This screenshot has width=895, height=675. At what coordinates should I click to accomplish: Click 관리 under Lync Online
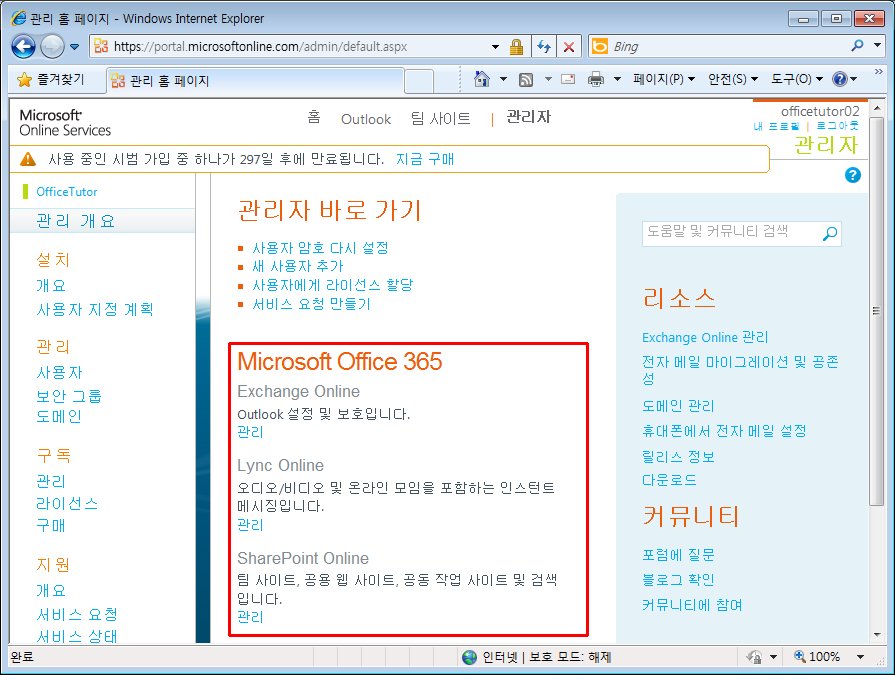(250, 525)
